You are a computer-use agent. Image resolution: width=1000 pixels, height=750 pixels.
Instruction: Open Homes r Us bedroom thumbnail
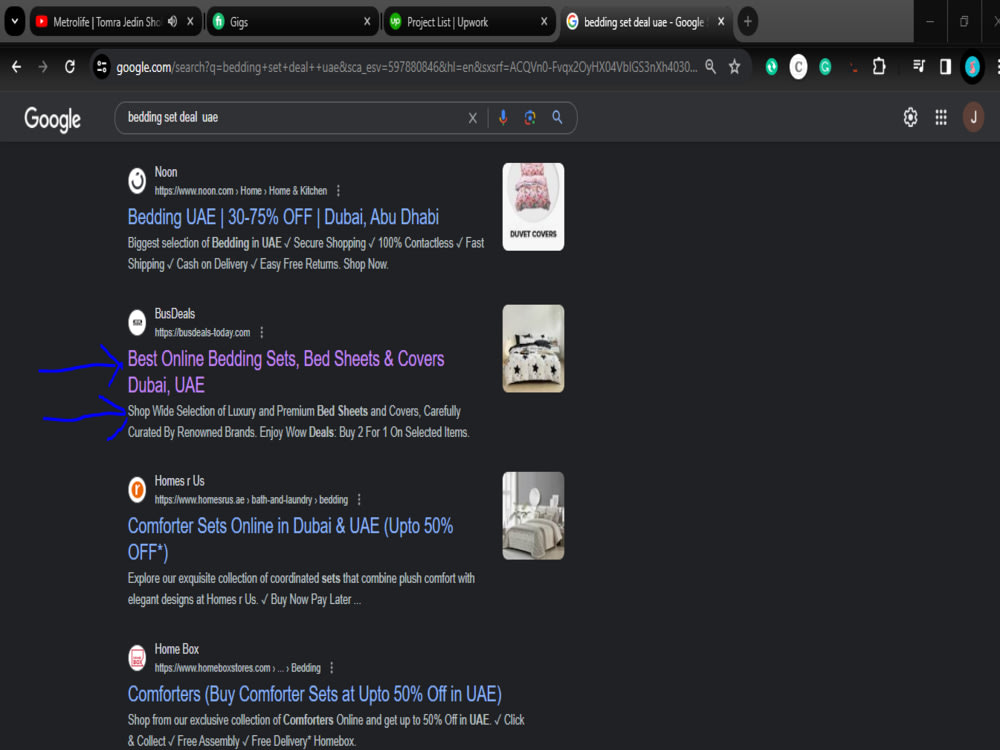pyautogui.click(x=533, y=515)
